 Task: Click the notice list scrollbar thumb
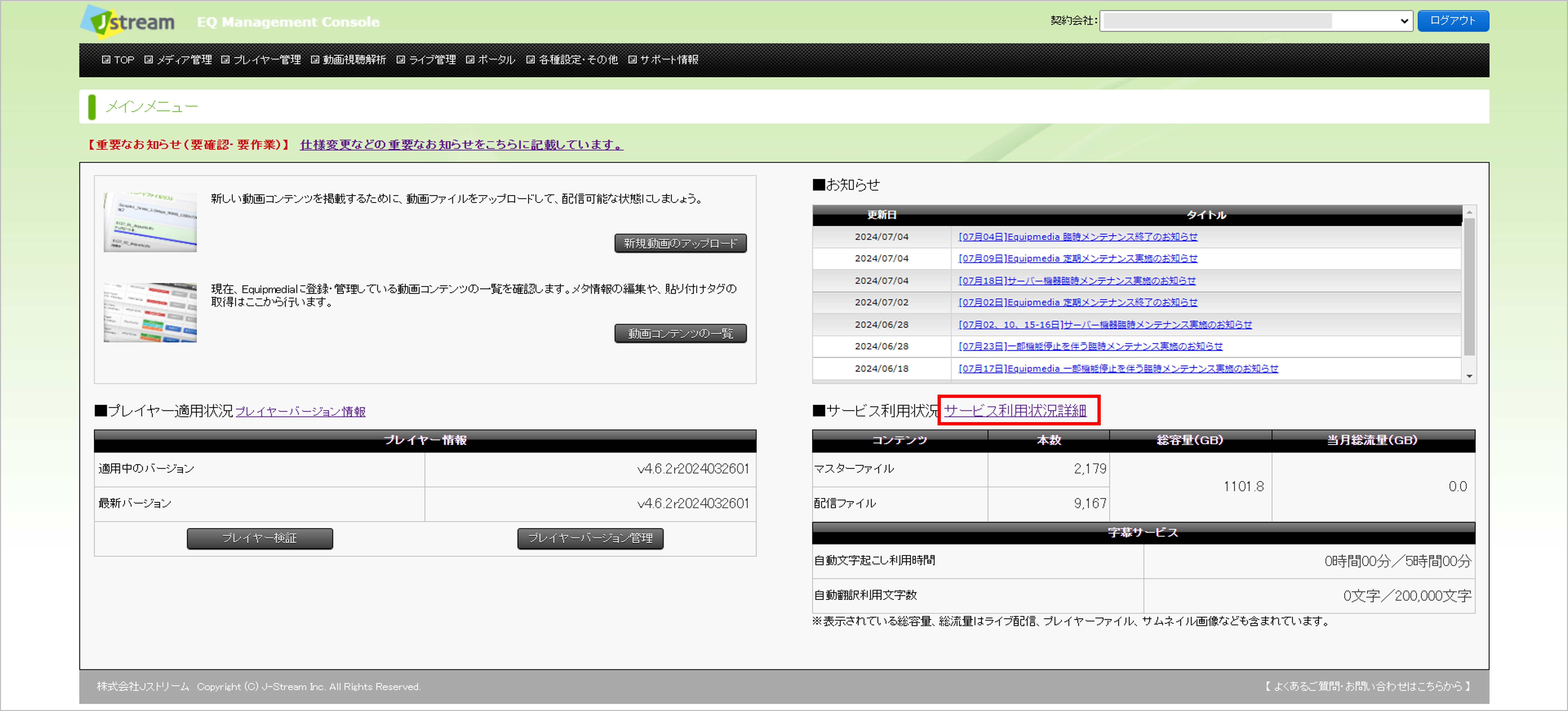(x=1469, y=287)
